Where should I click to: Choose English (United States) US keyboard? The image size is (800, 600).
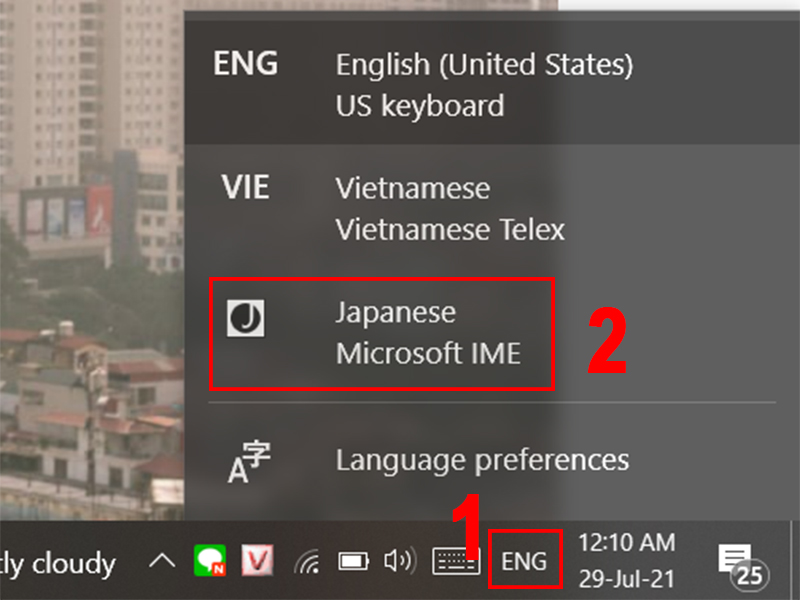pos(490,84)
